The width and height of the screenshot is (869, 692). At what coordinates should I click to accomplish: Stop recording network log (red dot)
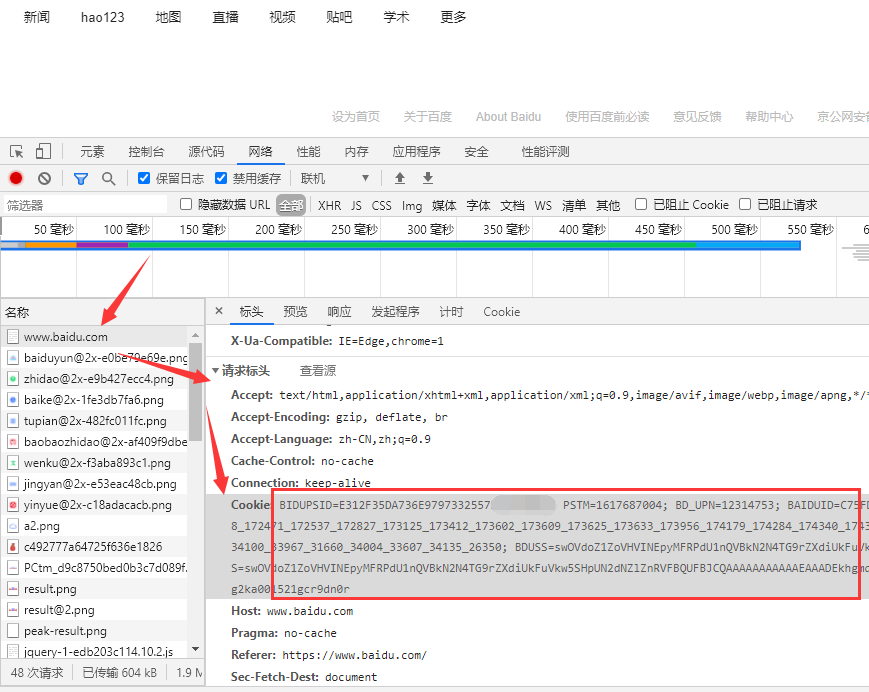(16, 178)
